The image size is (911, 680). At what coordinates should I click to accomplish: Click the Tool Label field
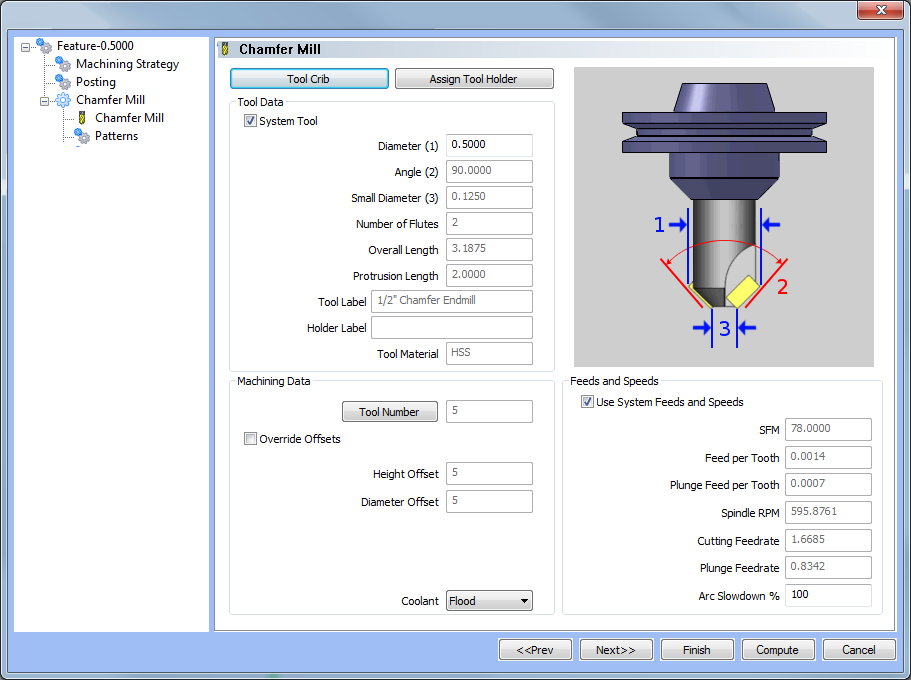pos(452,301)
